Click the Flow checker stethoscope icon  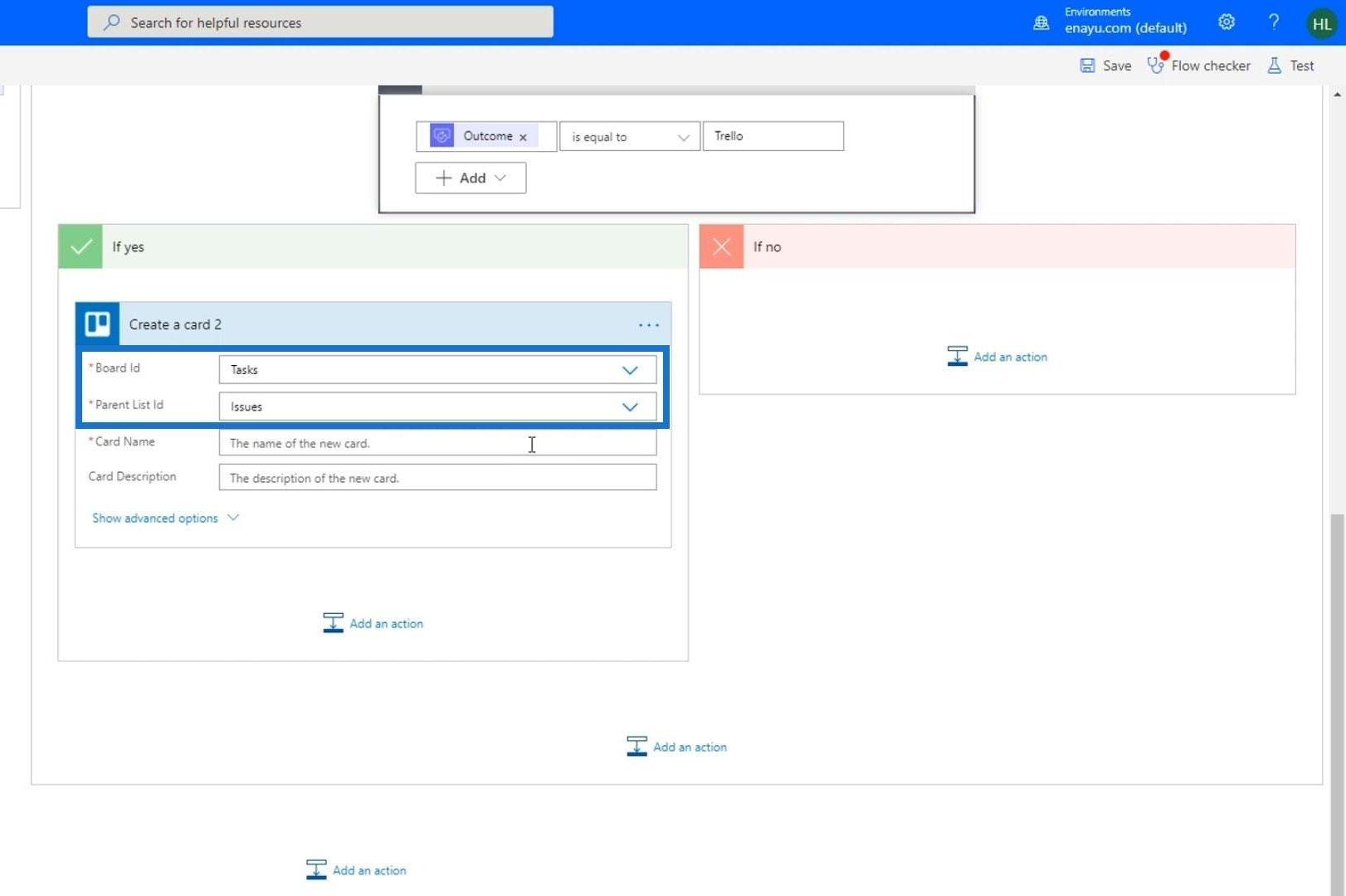tap(1155, 66)
